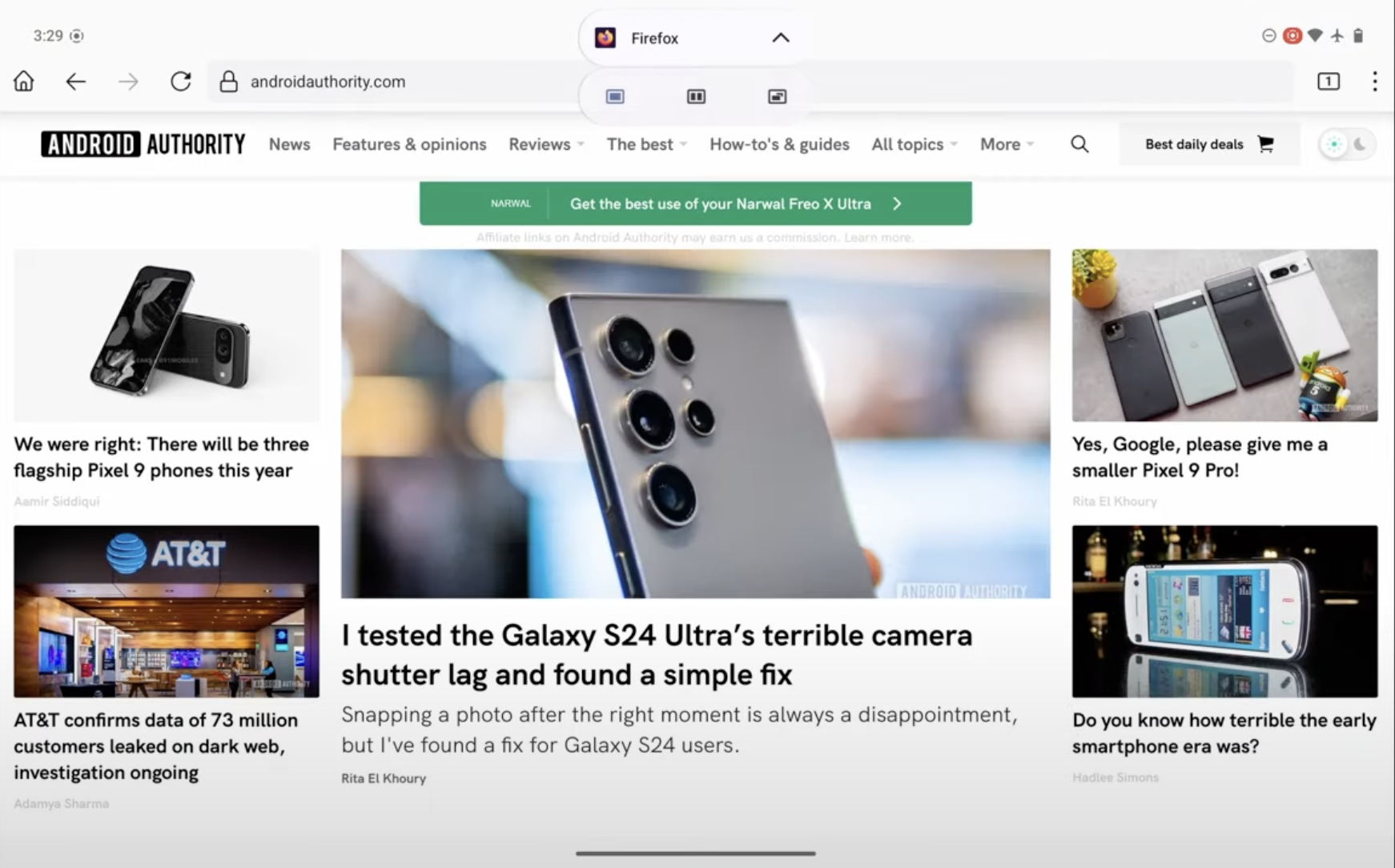
Task: Open 'three flagship Pixel 9 phones' headline
Action: pos(161,457)
